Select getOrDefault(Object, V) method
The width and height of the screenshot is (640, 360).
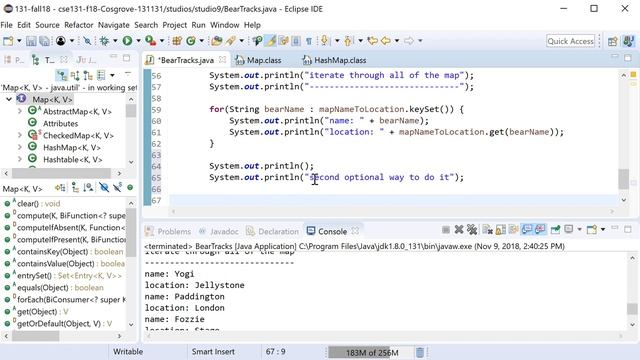[58, 324]
